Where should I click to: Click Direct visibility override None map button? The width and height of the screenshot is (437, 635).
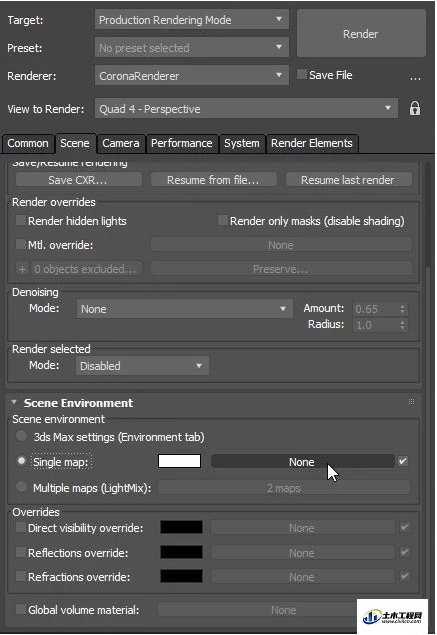pos(302,528)
